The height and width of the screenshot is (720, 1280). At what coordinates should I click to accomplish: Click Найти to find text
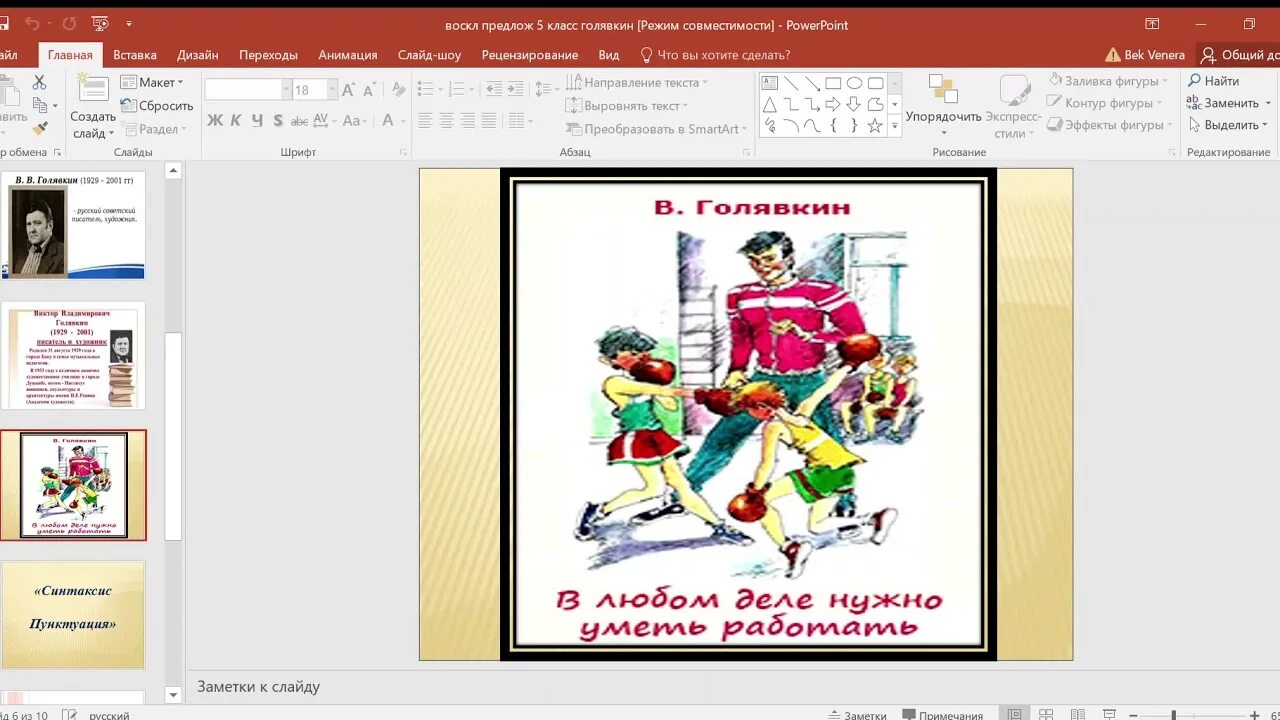click(x=1213, y=81)
